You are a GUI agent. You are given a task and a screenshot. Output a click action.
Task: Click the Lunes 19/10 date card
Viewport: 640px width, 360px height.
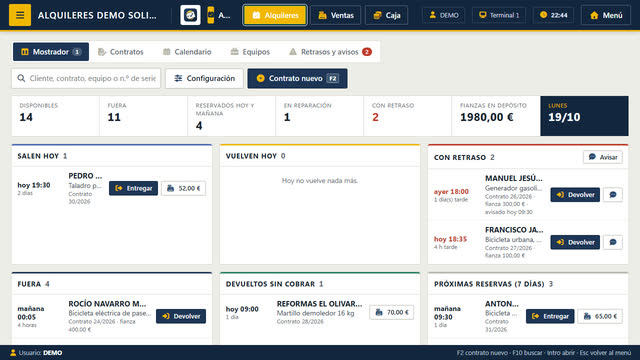tap(584, 116)
